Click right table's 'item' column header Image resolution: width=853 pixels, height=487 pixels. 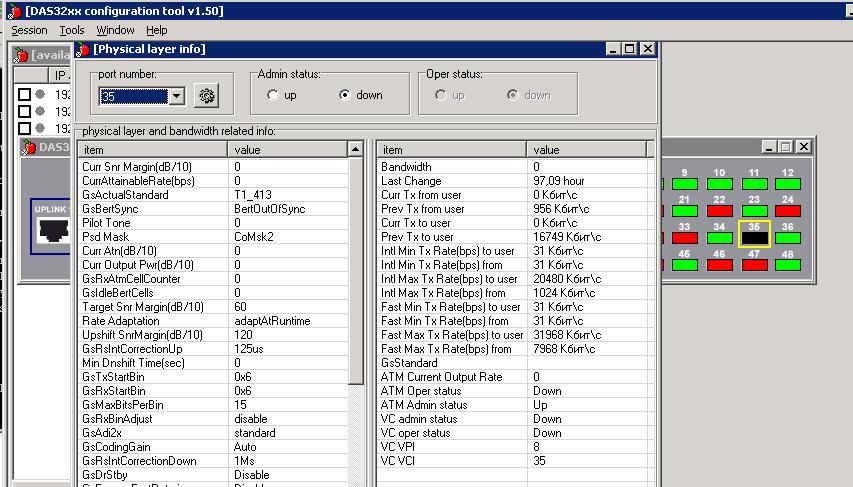tap(452, 149)
